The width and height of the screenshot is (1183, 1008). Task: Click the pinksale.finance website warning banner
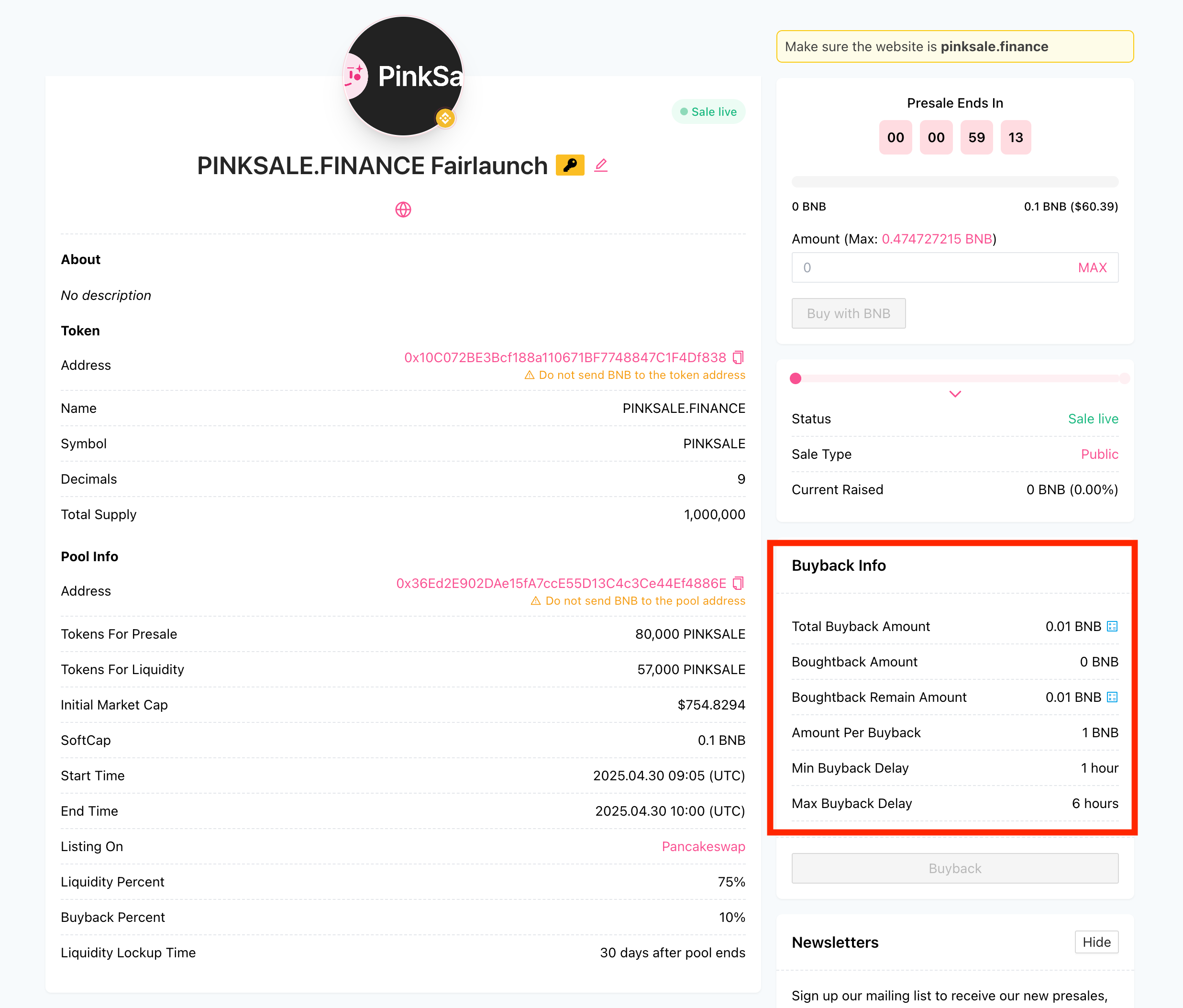955,46
